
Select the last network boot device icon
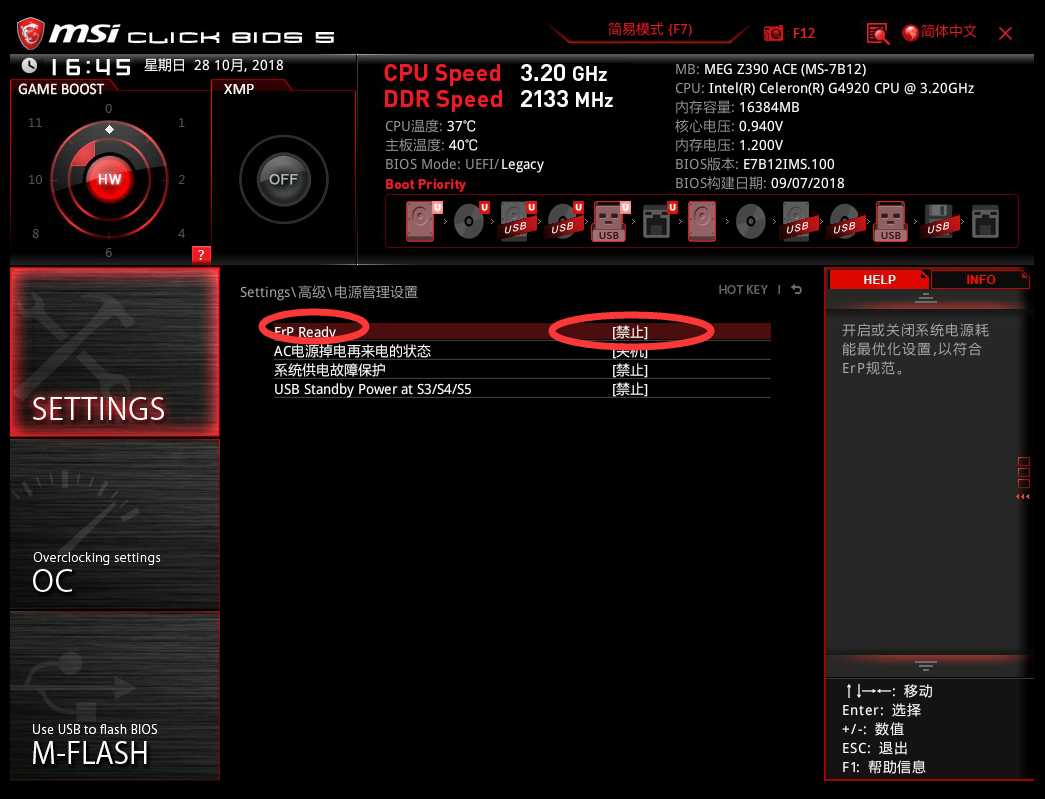pos(985,222)
